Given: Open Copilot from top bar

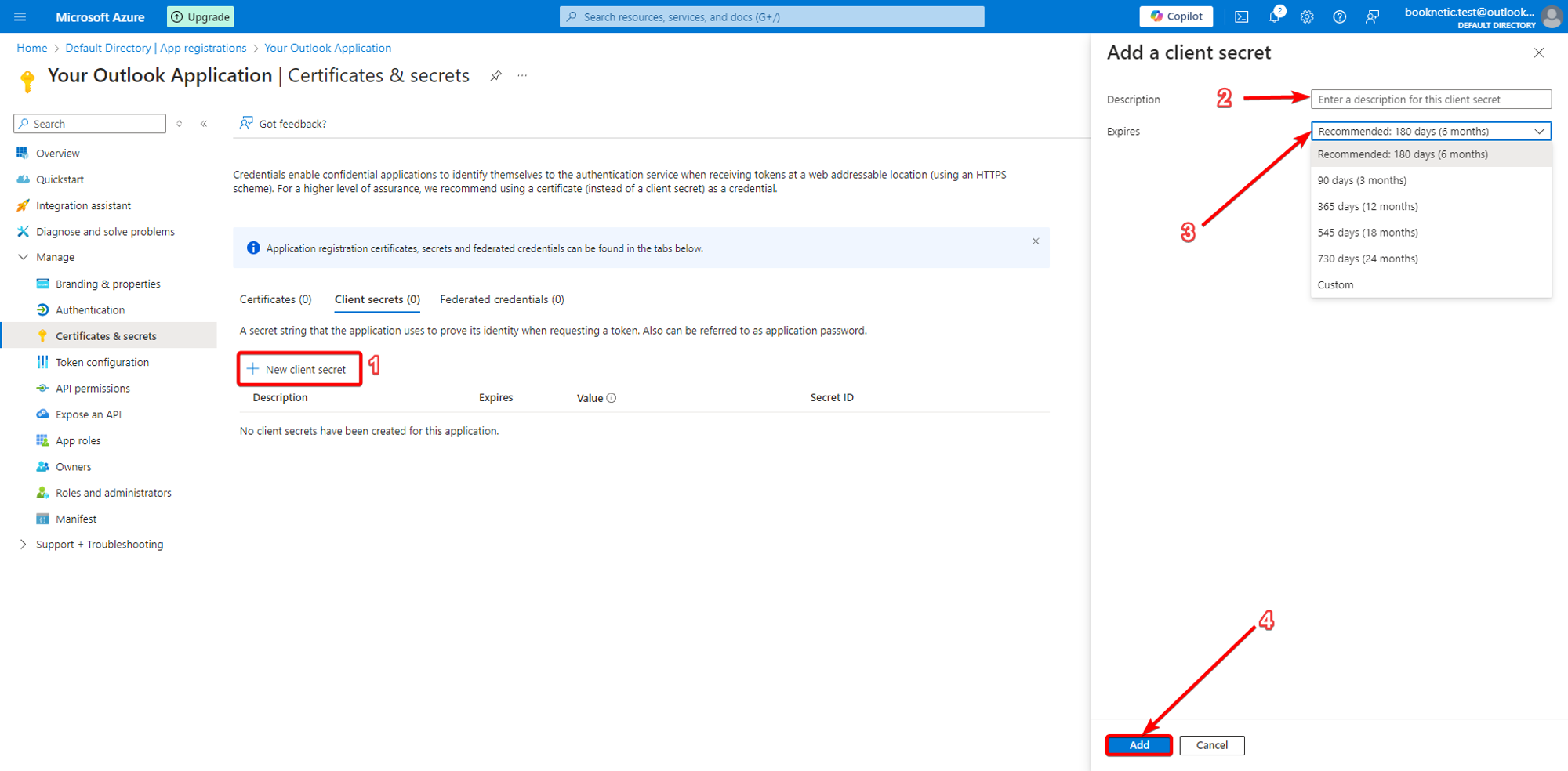Looking at the screenshot, I should (x=1176, y=16).
